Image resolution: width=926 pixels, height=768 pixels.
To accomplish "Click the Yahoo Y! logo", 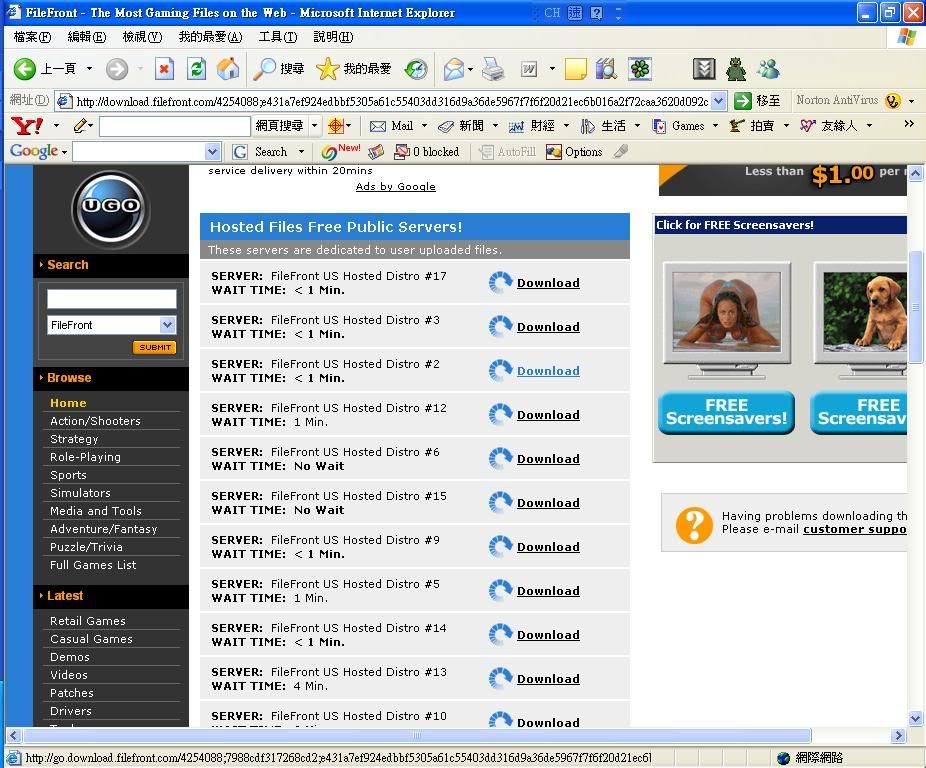I will pyautogui.click(x=27, y=126).
